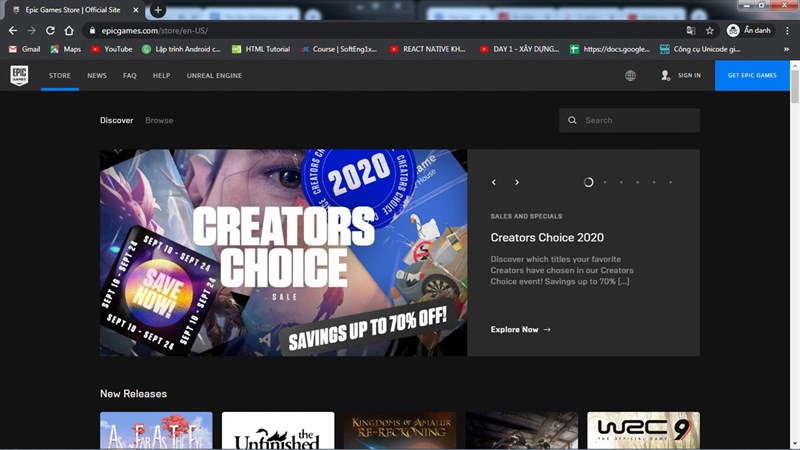
Task: Open the Lập trình Android bookmark
Action: pos(181,49)
